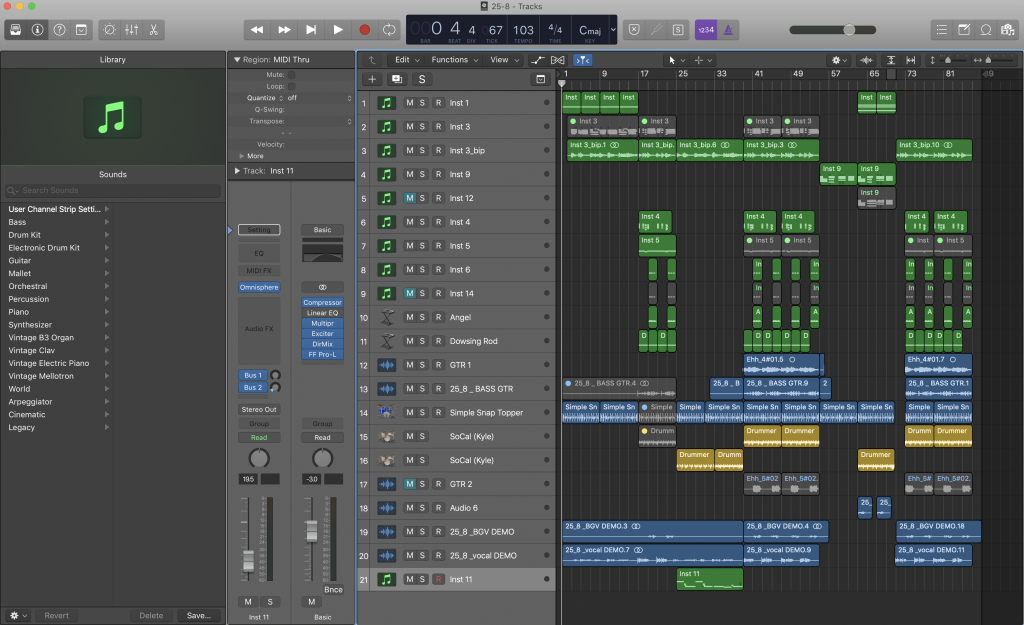The width and height of the screenshot is (1024, 625).
Task: Open the Omnisphere instrument plugin
Action: (259, 288)
